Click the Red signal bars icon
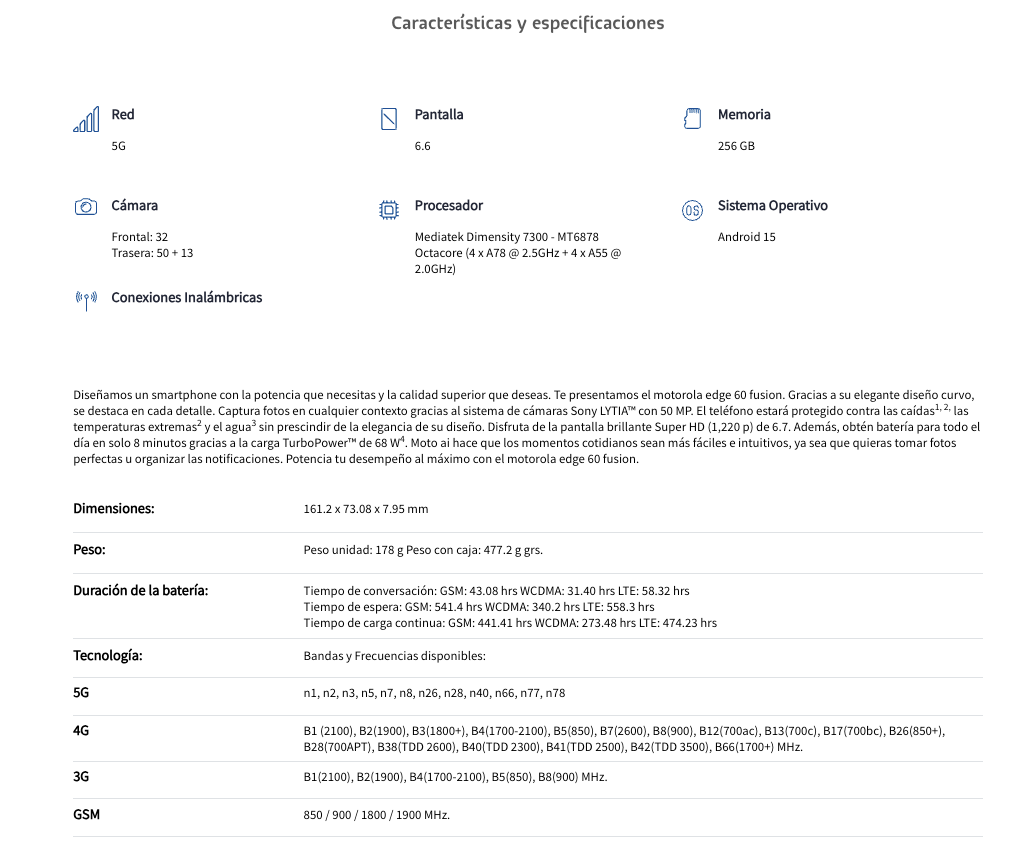The height and width of the screenshot is (845, 1020). pyautogui.click(x=86, y=119)
